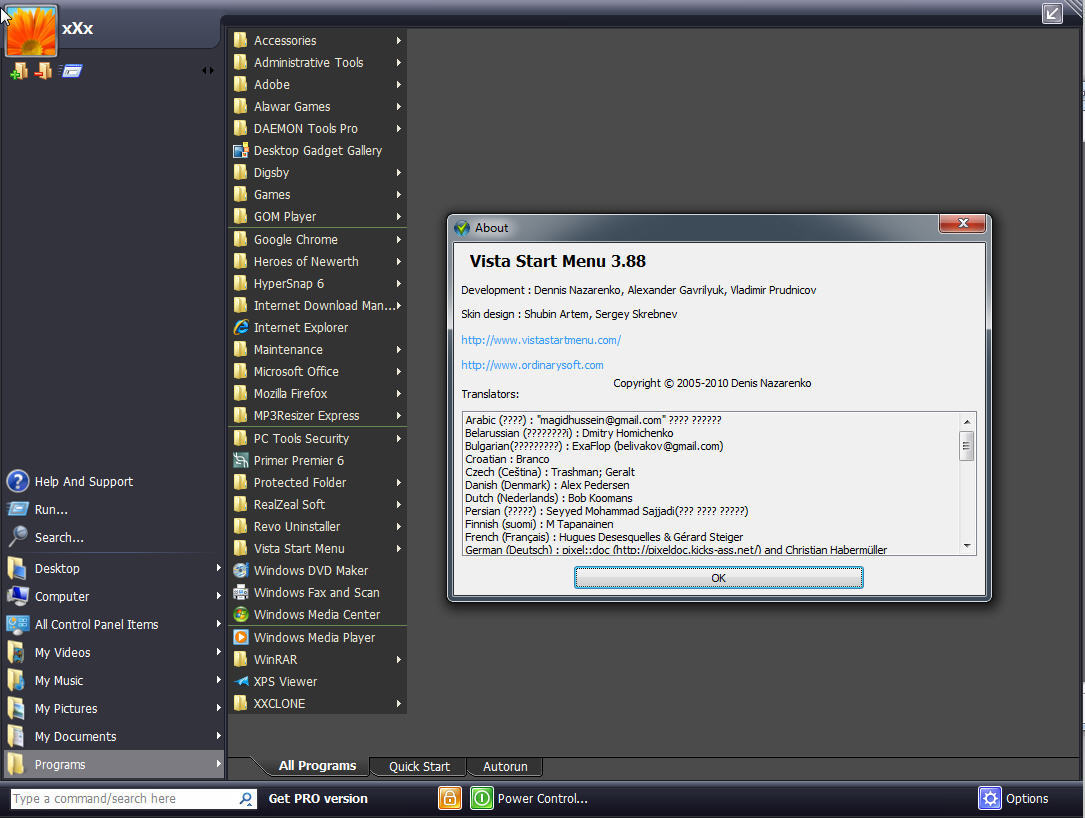The width and height of the screenshot is (1085, 818).
Task: Close the About dialog with red X
Action: click(963, 223)
